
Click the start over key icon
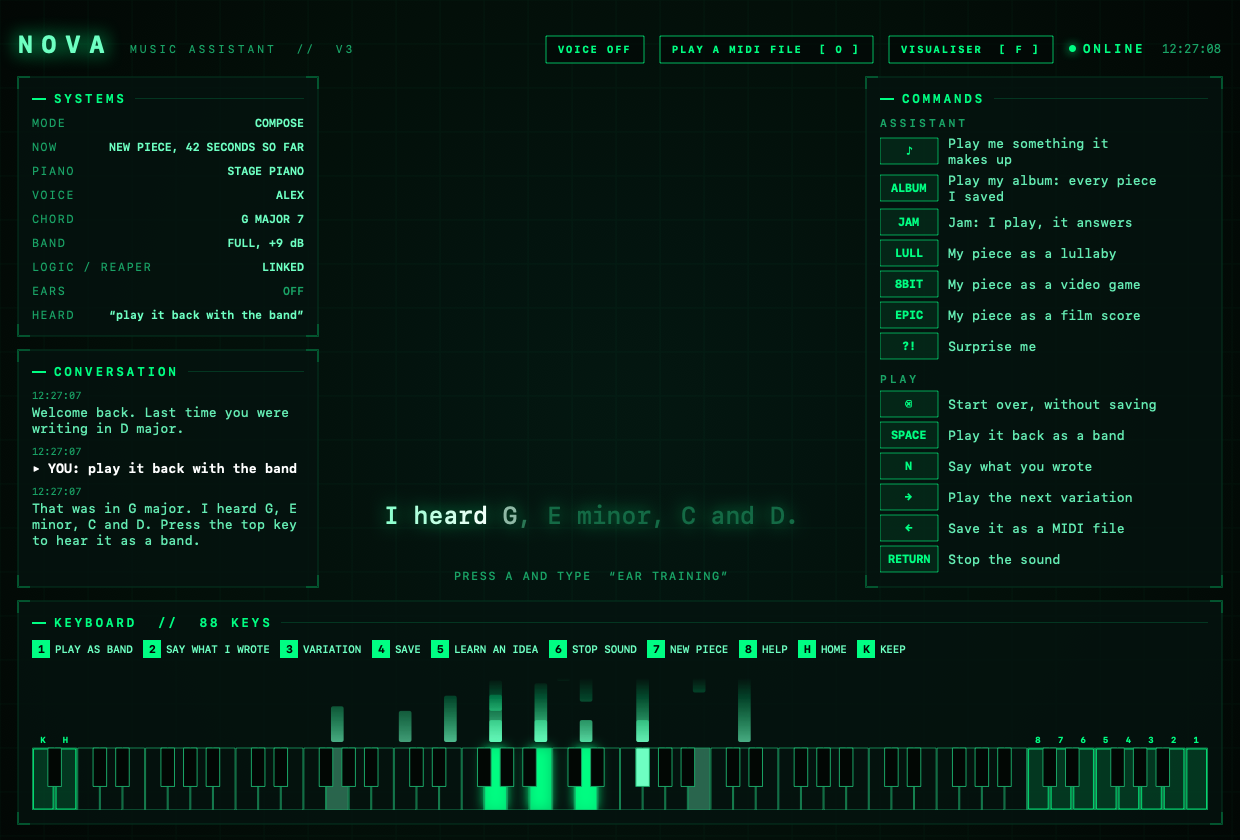point(909,404)
